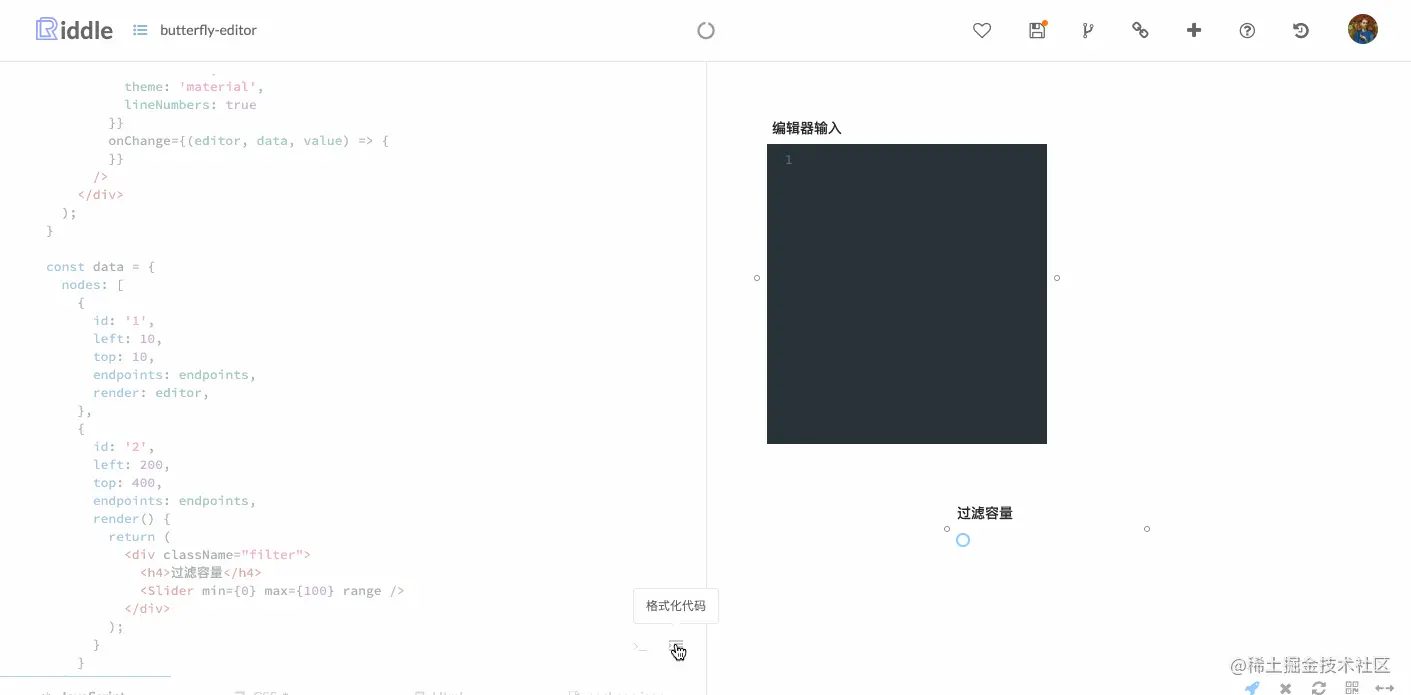Viewport: 1411px width, 695px height.
Task: Refresh the preview with the circular arrow icon
Action: (1318, 687)
